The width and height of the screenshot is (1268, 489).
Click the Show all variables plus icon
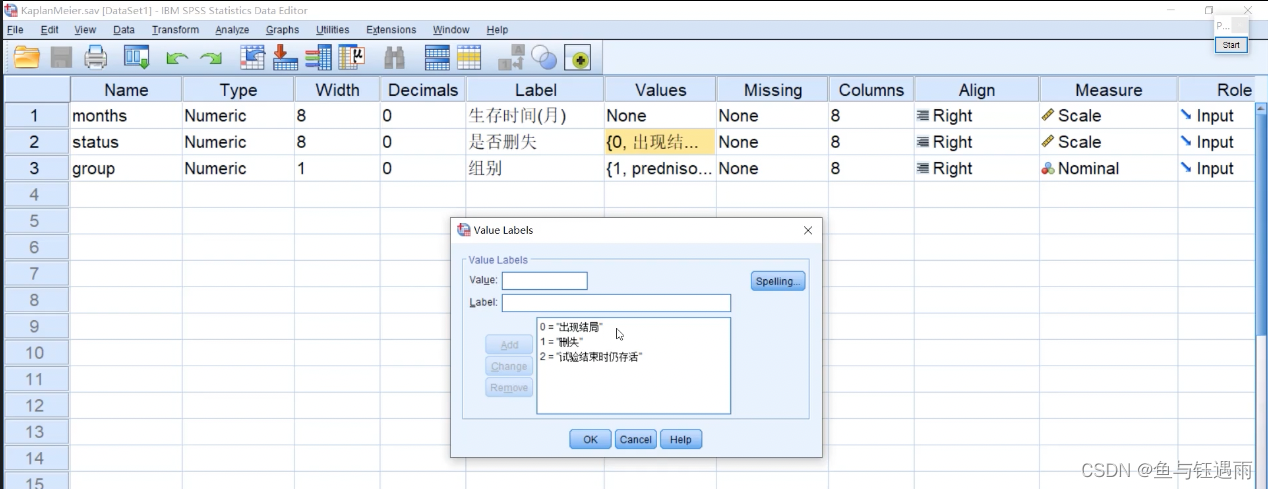pos(579,58)
